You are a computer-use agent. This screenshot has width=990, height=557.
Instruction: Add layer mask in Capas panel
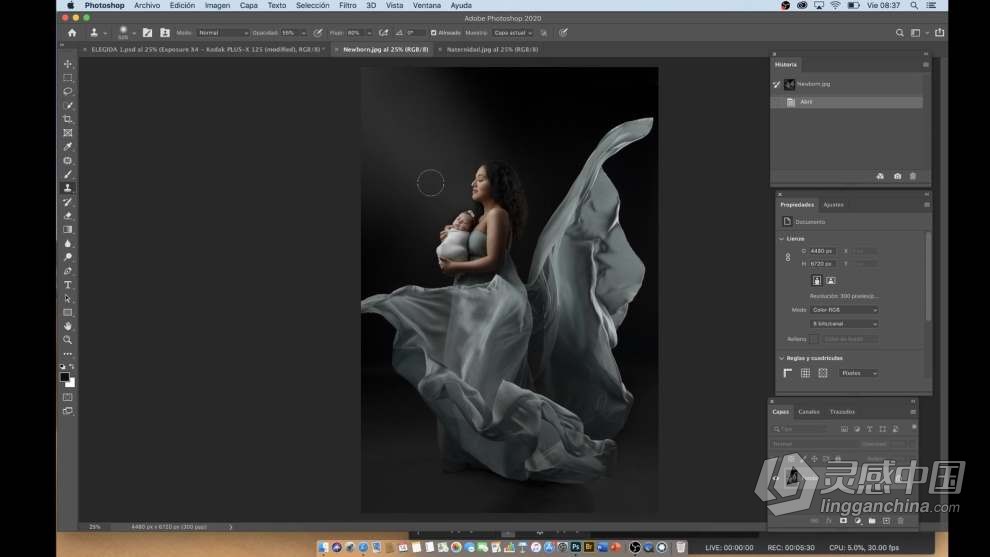coord(843,521)
